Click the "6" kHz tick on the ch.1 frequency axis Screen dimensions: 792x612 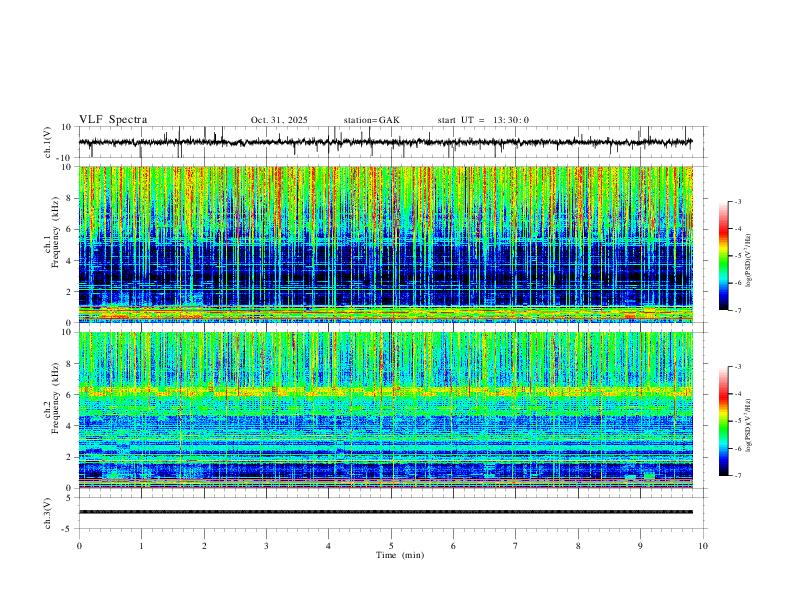[70, 229]
